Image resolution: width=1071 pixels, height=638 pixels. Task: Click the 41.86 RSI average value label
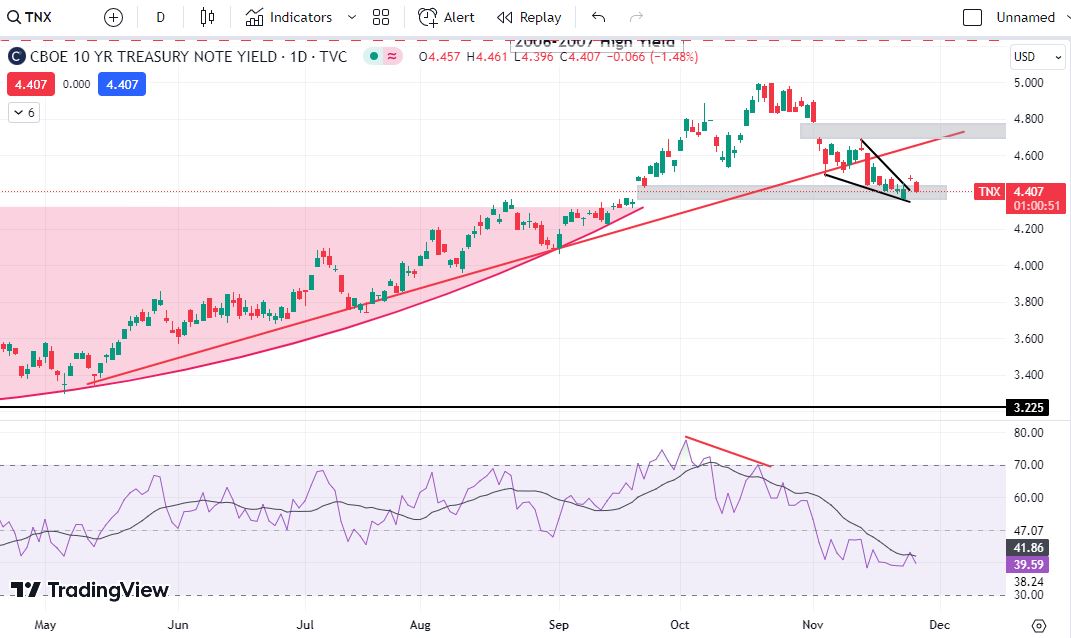coord(1028,548)
